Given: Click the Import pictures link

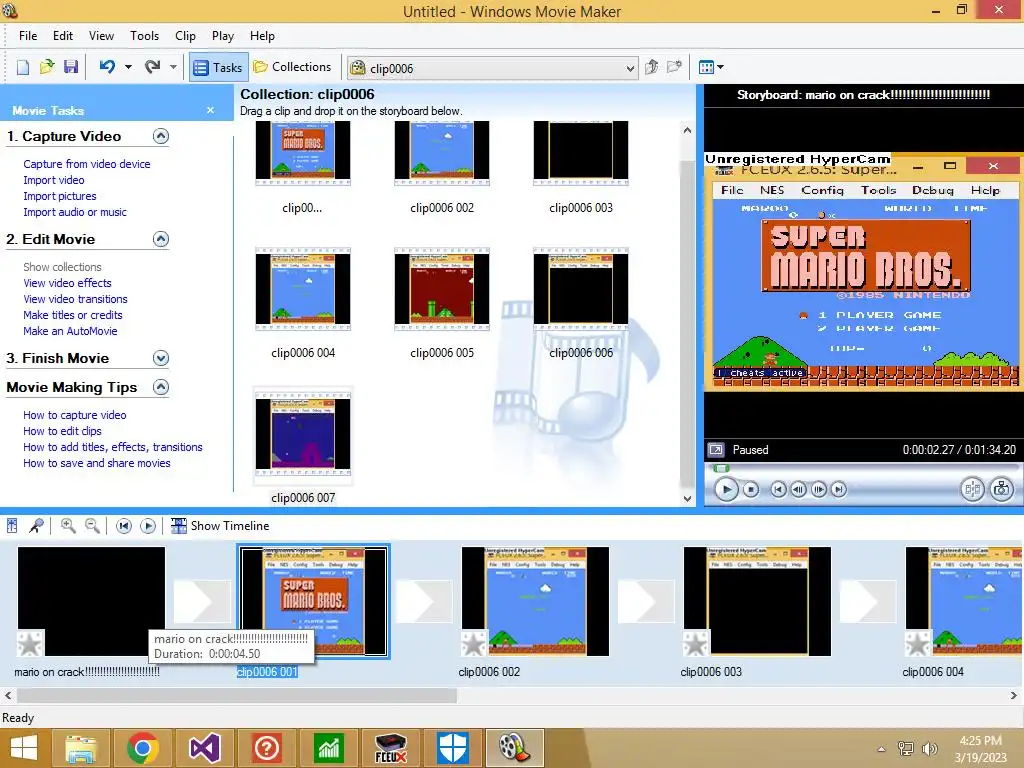Looking at the screenshot, I should tap(59, 196).
